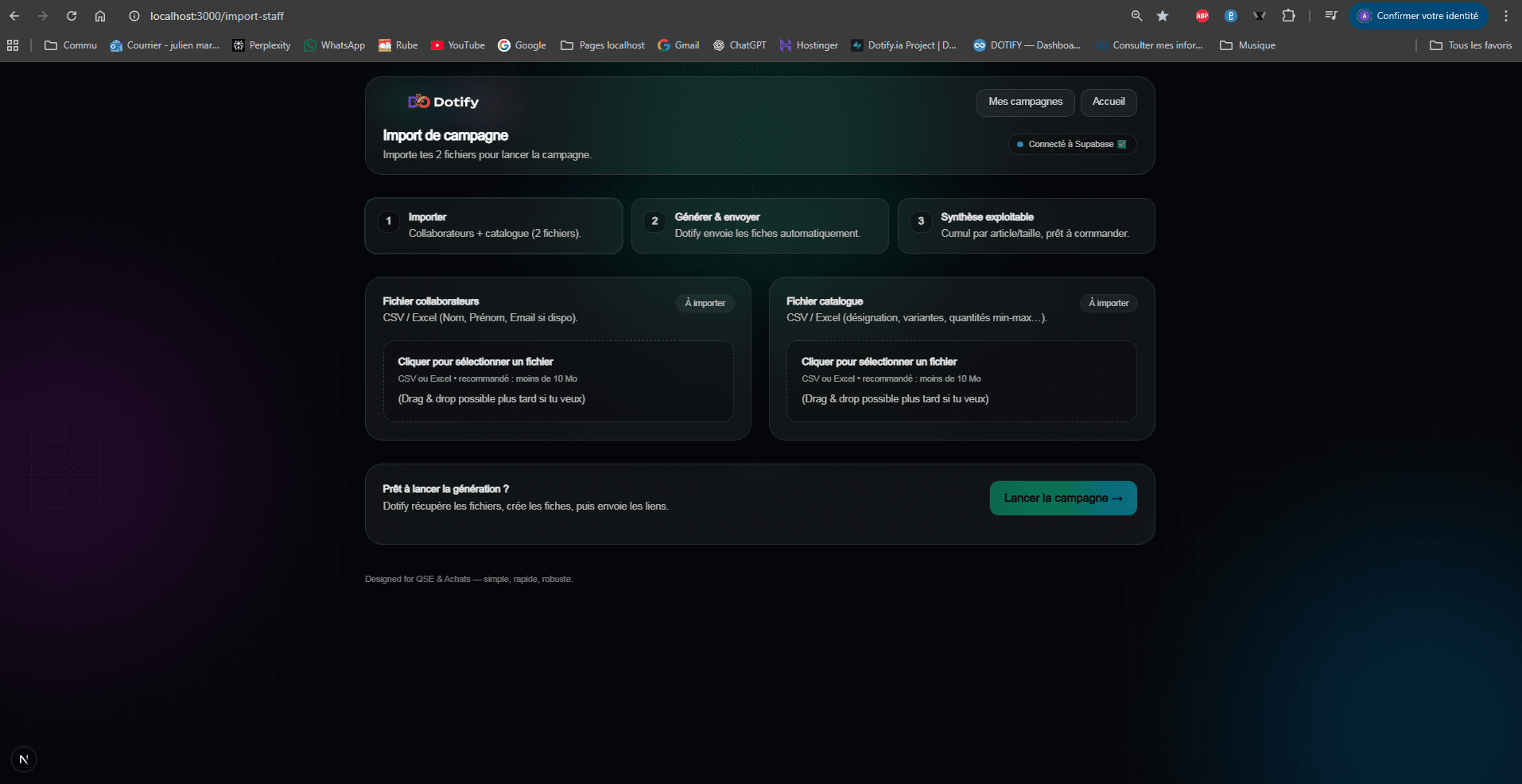The image size is (1522, 784).
Task: Click the Import de campagne heading
Action: click(445, 135)
